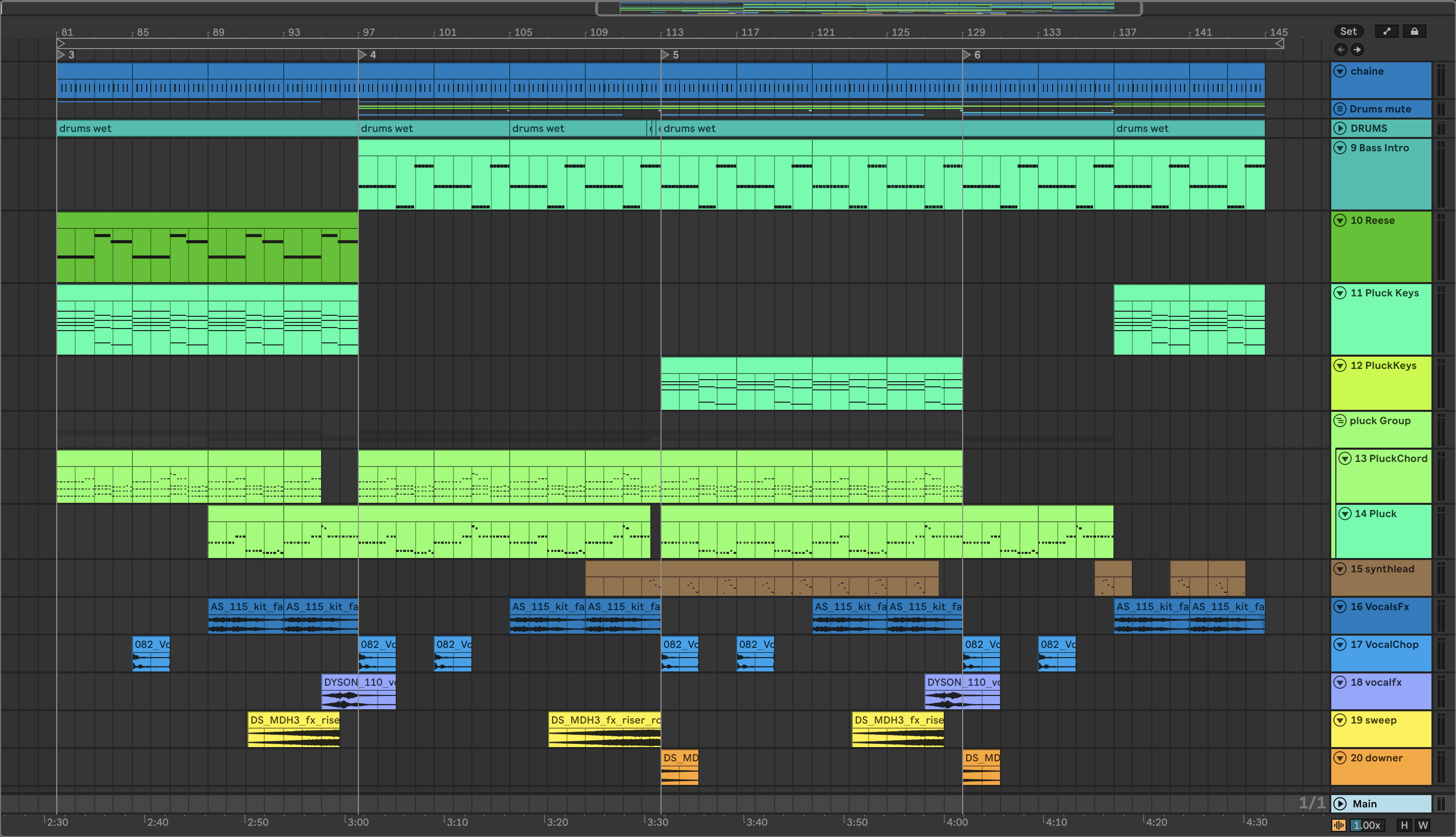Click locator marker 5 in timeline
This screenshot has height=837, width=1456.
point(665,55)
